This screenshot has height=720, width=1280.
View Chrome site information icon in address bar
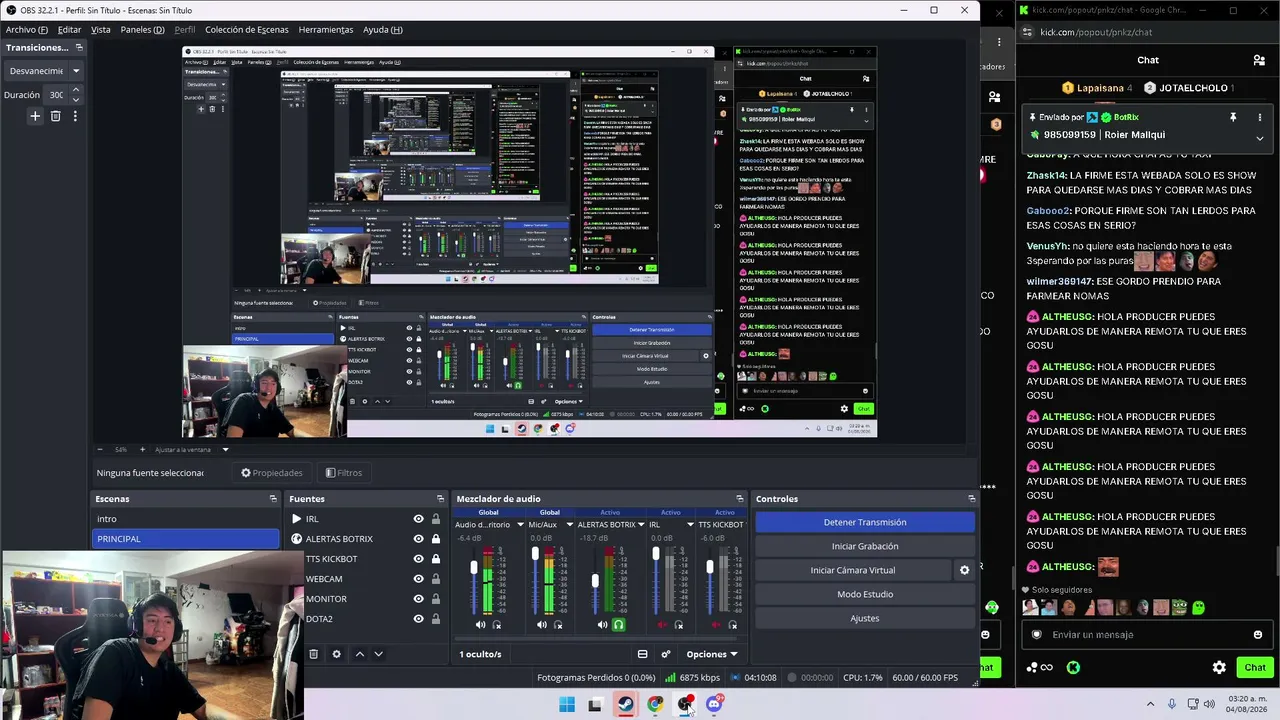tap(1027, 32)
